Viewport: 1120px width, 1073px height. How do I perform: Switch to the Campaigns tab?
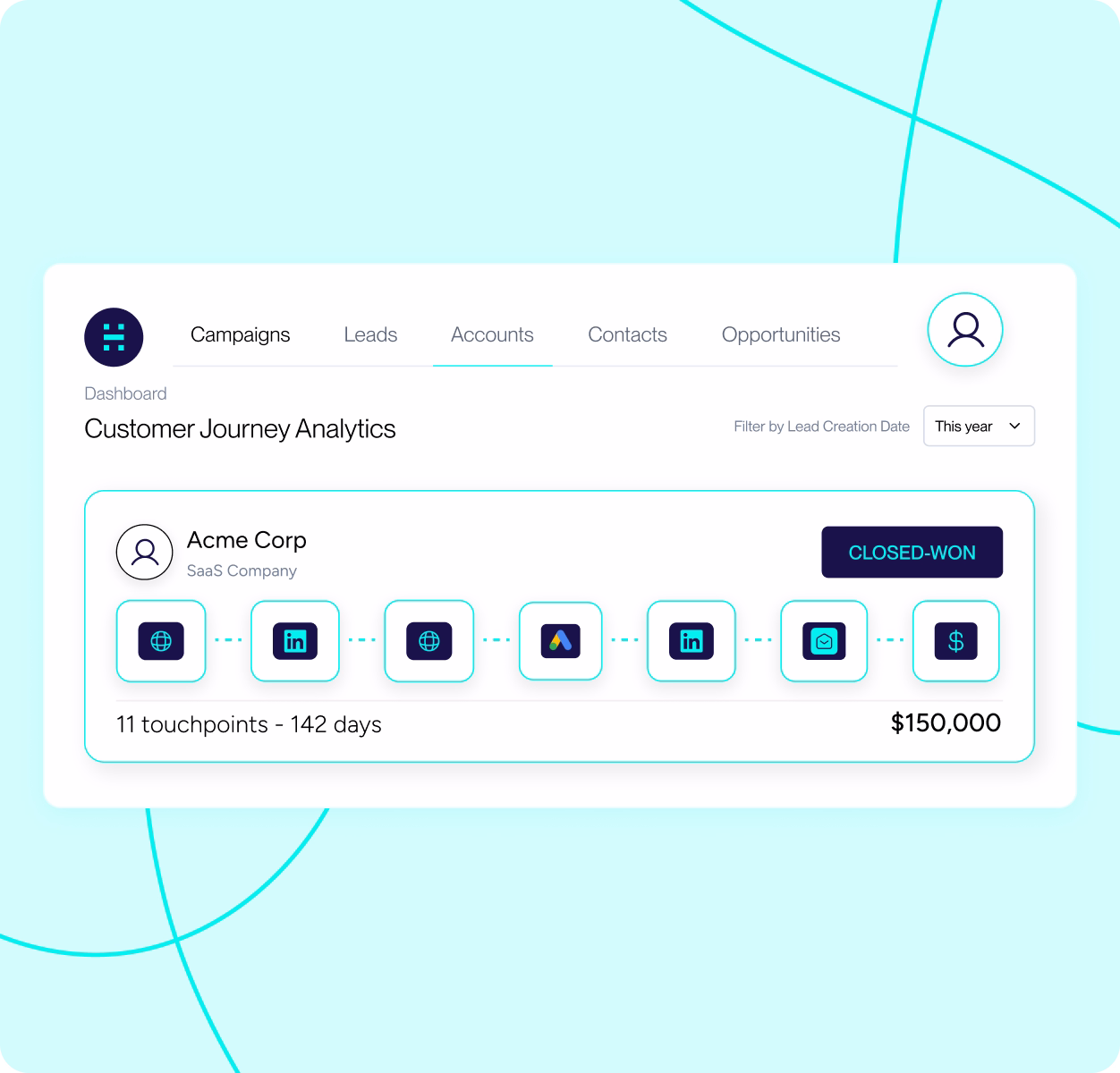click(241, 335)
